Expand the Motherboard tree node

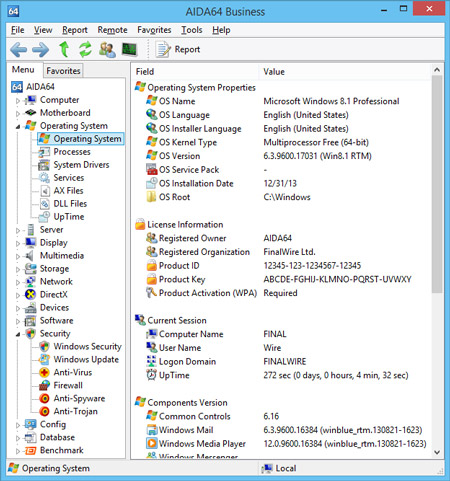[x=18, y=113]
